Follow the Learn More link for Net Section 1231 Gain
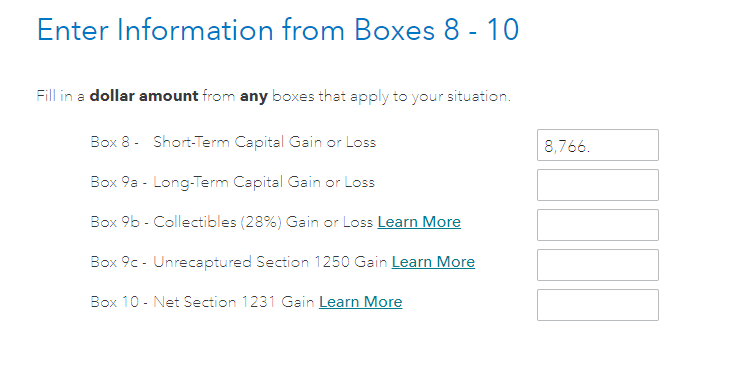 361,302
